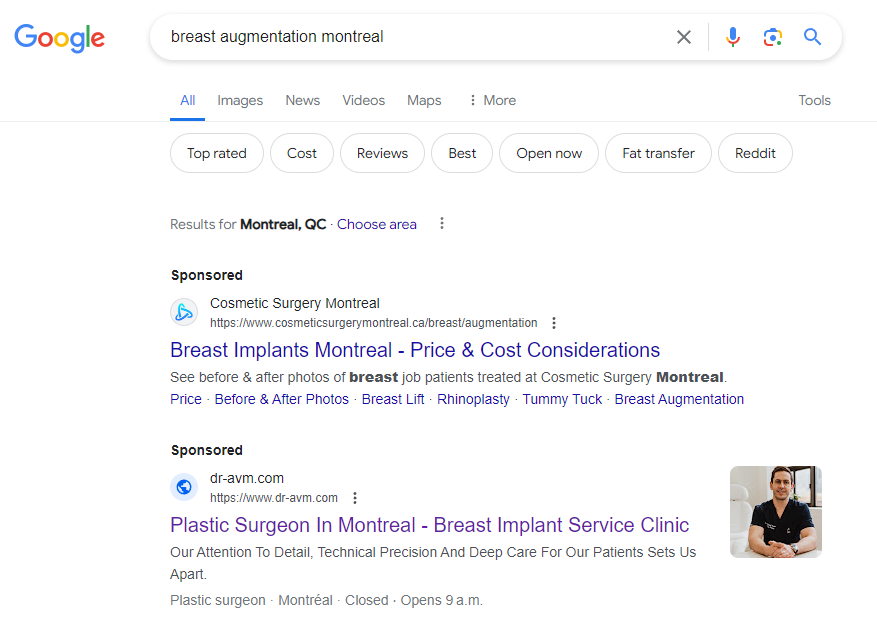The height and width of the screenshot is (620, 877).
Task: Open the three-dot menu beside Choose area
Action: (x=441, y=224)
